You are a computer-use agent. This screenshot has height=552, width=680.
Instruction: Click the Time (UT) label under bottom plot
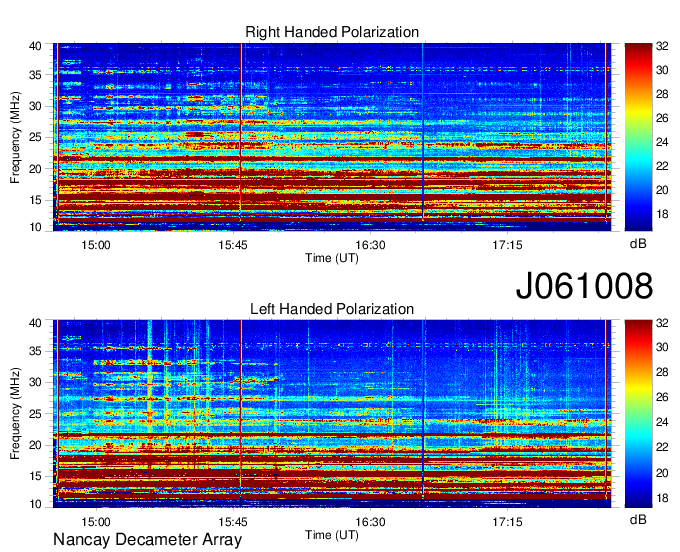point(332,535)
